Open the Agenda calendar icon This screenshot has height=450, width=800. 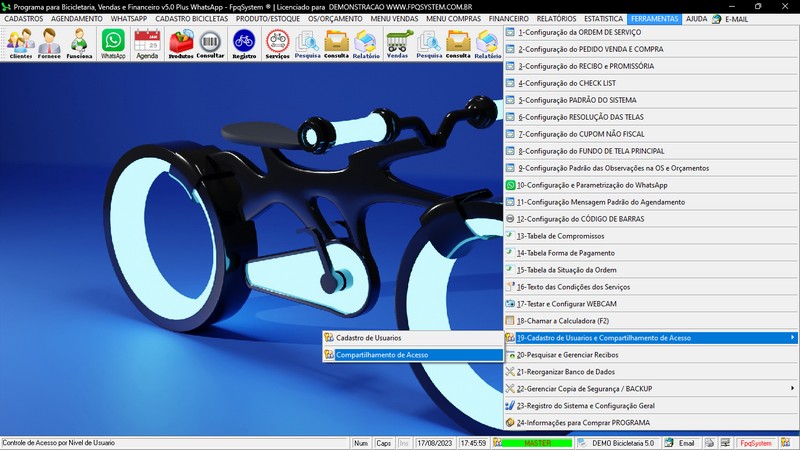(x=147, y=43)
